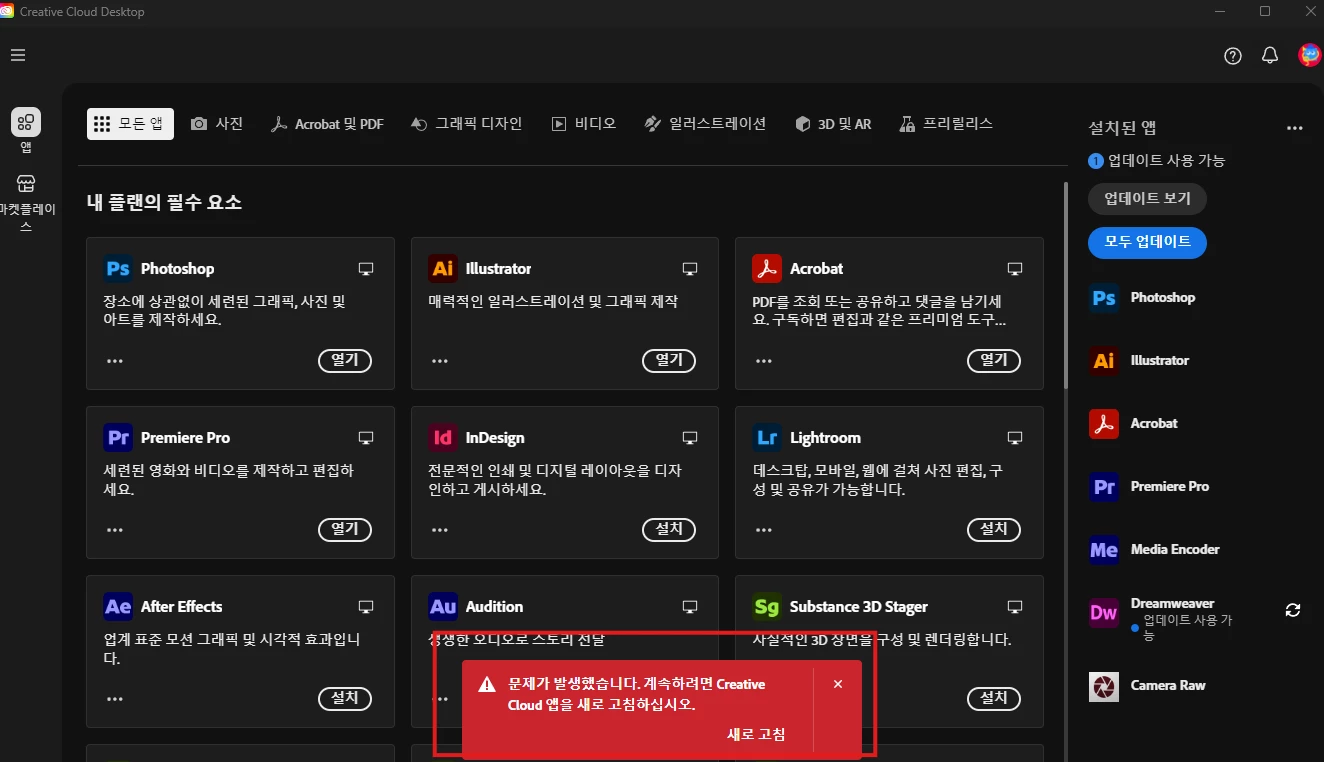Click the Premiere Pro icon in installed apps list

click(1104, 486)
